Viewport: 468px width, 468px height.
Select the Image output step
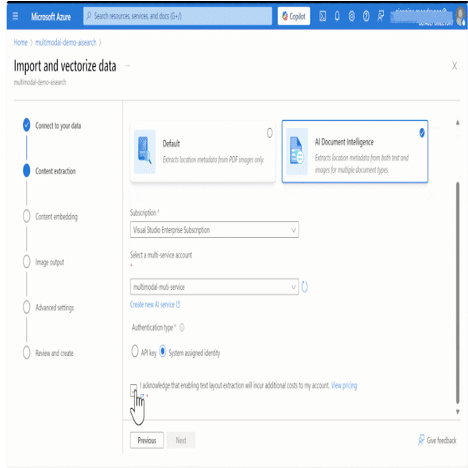[44, 262]
